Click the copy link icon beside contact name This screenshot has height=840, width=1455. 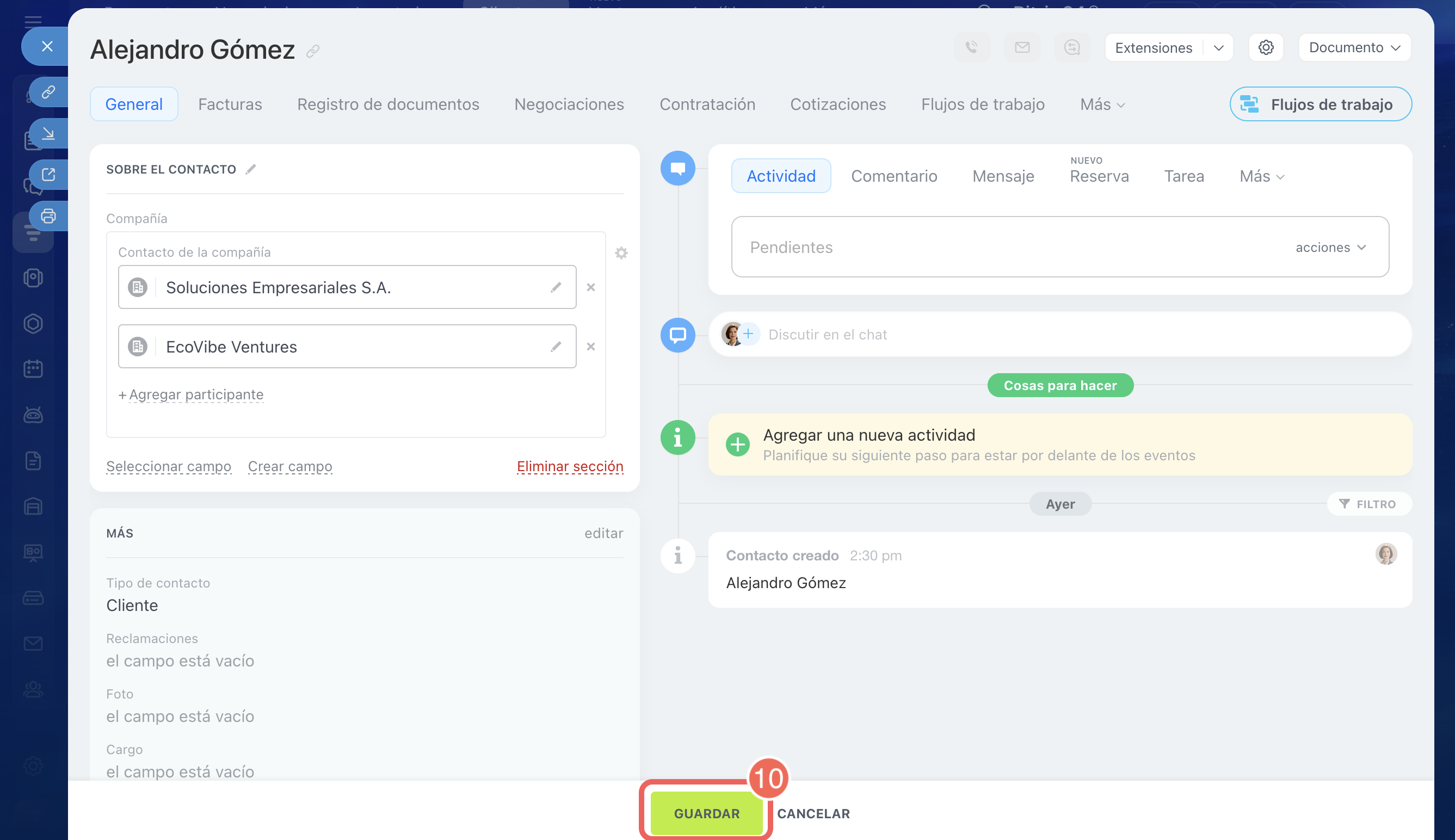coord(313,51)
